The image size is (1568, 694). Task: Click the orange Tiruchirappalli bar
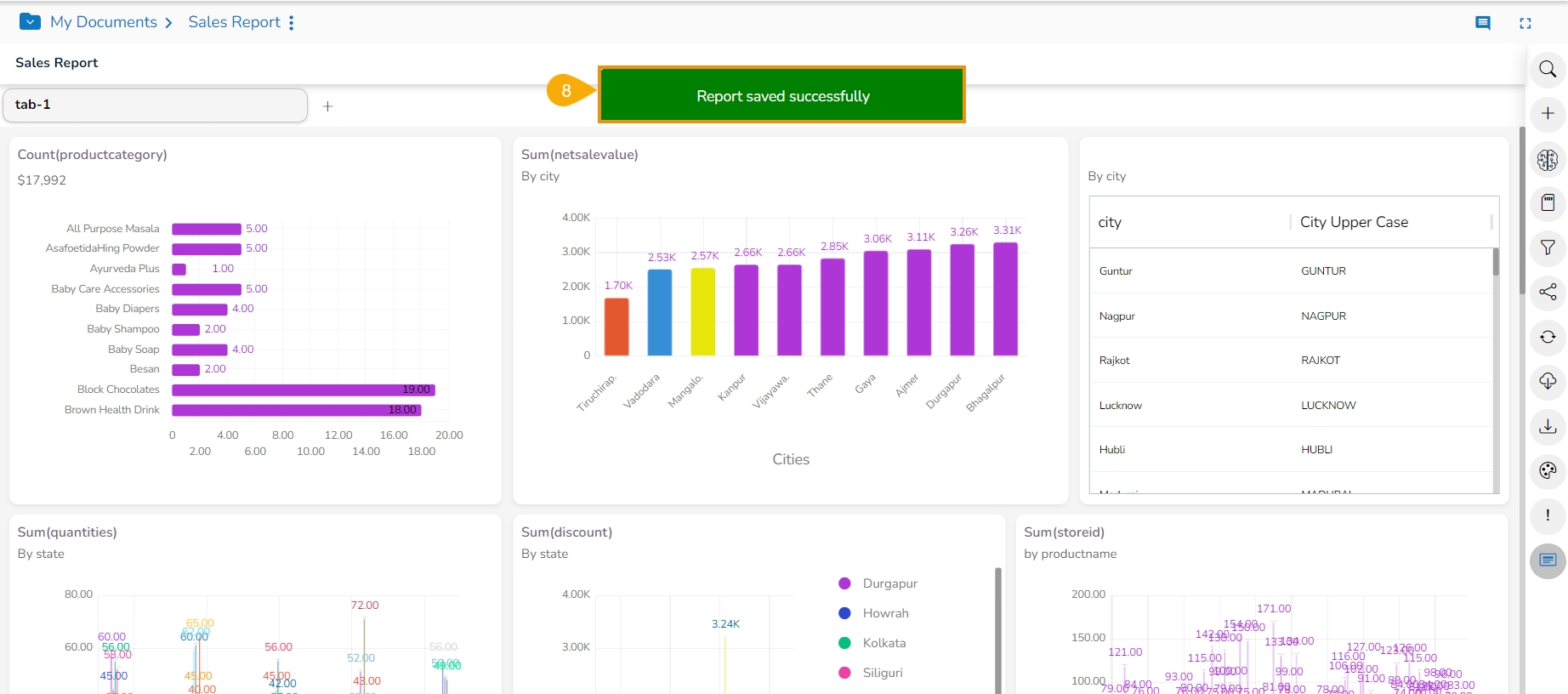coord(616,327)
